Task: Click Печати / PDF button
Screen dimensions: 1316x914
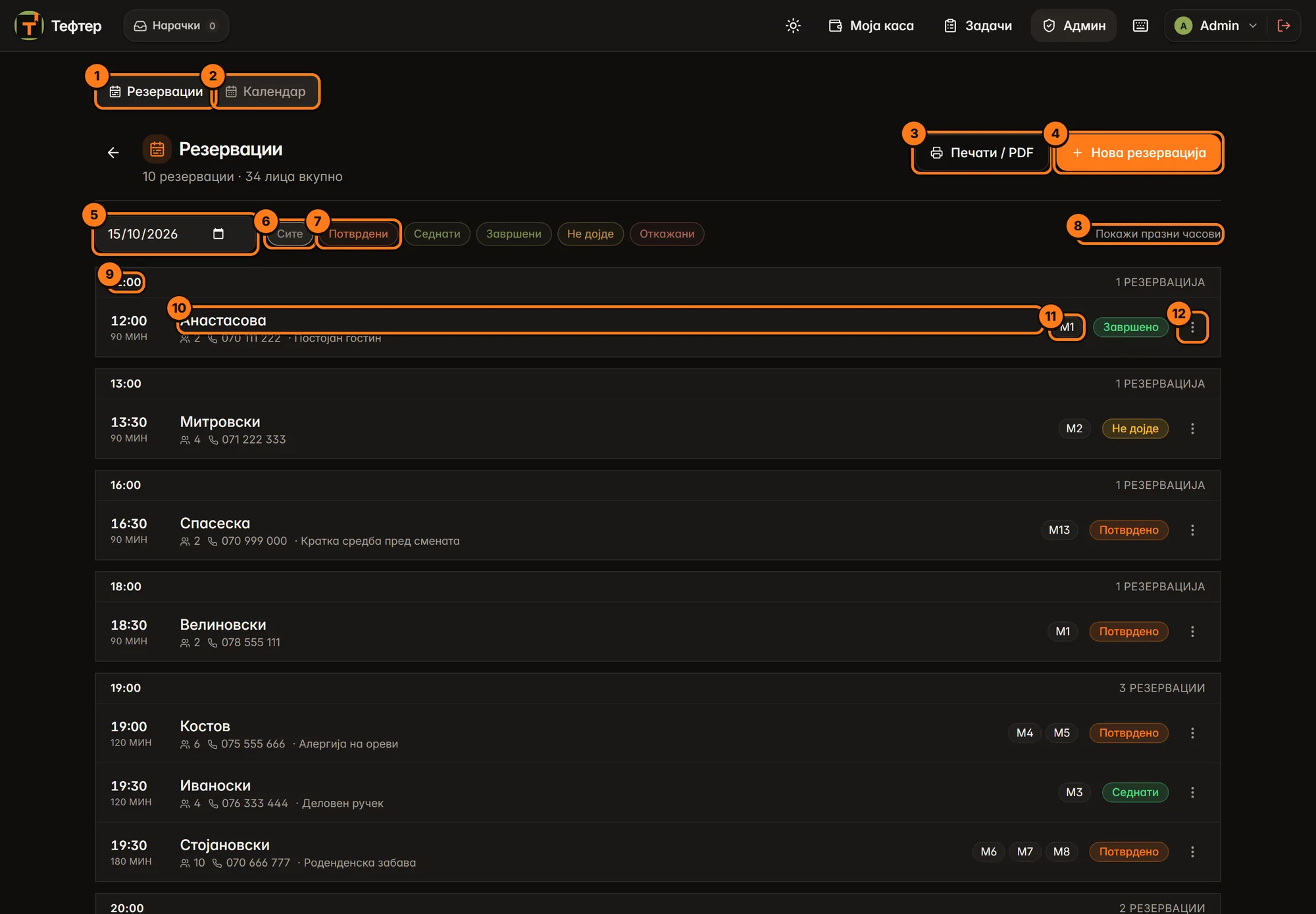Action: point(982,153)
